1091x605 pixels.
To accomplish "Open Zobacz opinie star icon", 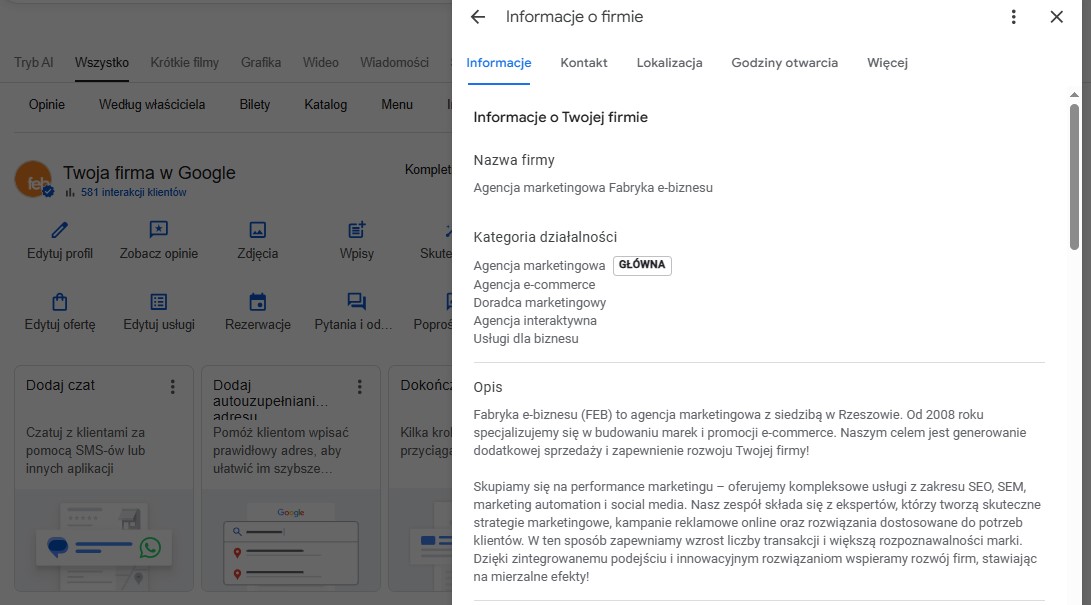I will (x=158, y=230).
